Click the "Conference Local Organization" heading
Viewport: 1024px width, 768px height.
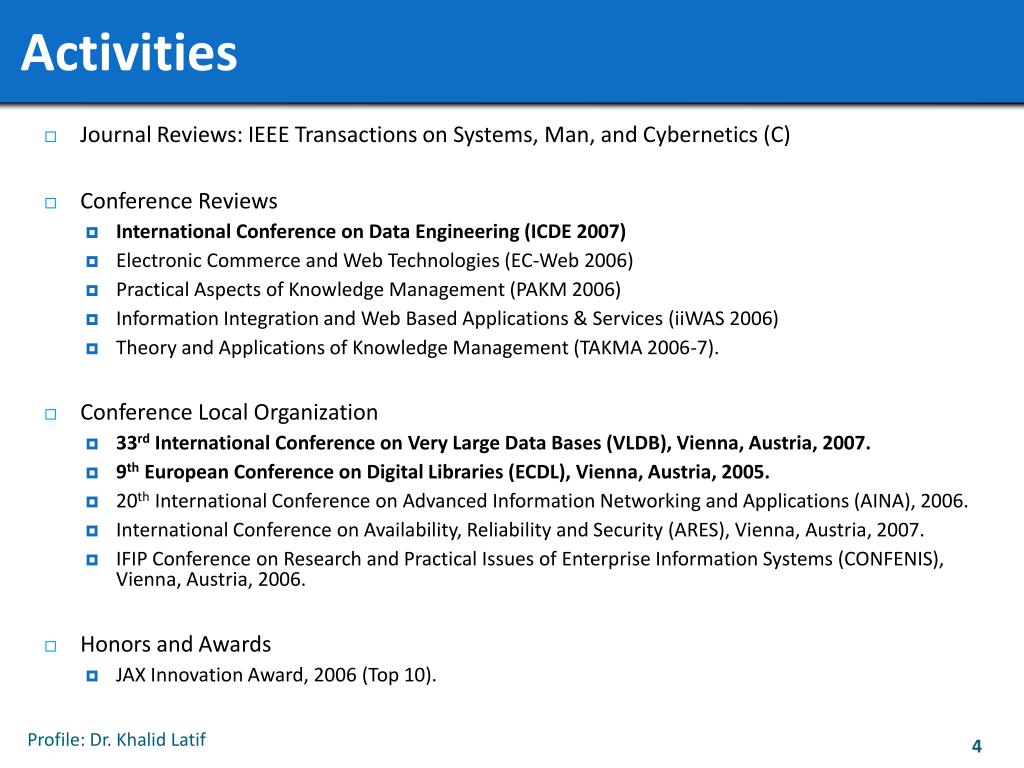(x=229, y=413)
